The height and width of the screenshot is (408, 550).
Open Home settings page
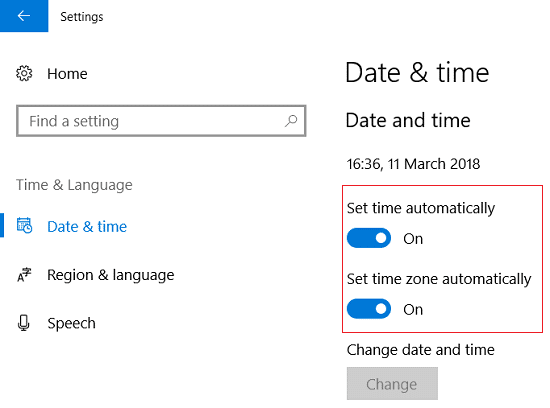pos(67,74)
